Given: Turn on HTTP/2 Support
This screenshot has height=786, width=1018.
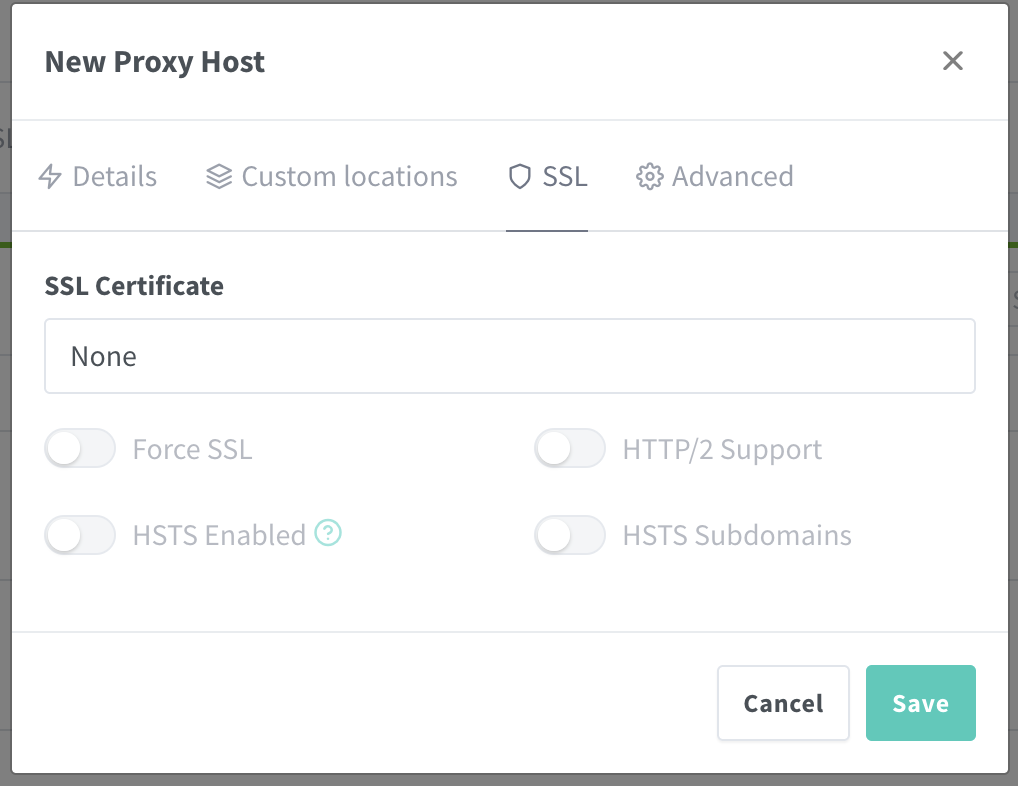Looking at the screenshot, I should click(x=570, y=448).
